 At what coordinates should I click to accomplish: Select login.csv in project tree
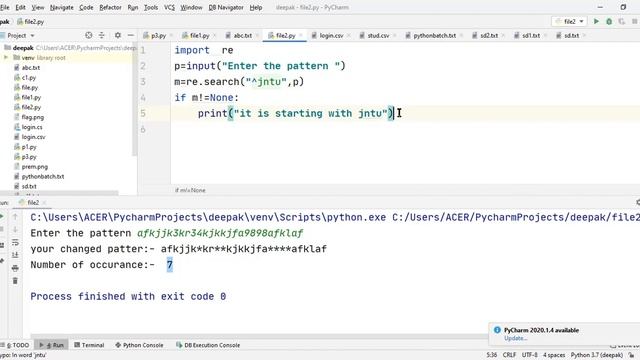(33, 137)
